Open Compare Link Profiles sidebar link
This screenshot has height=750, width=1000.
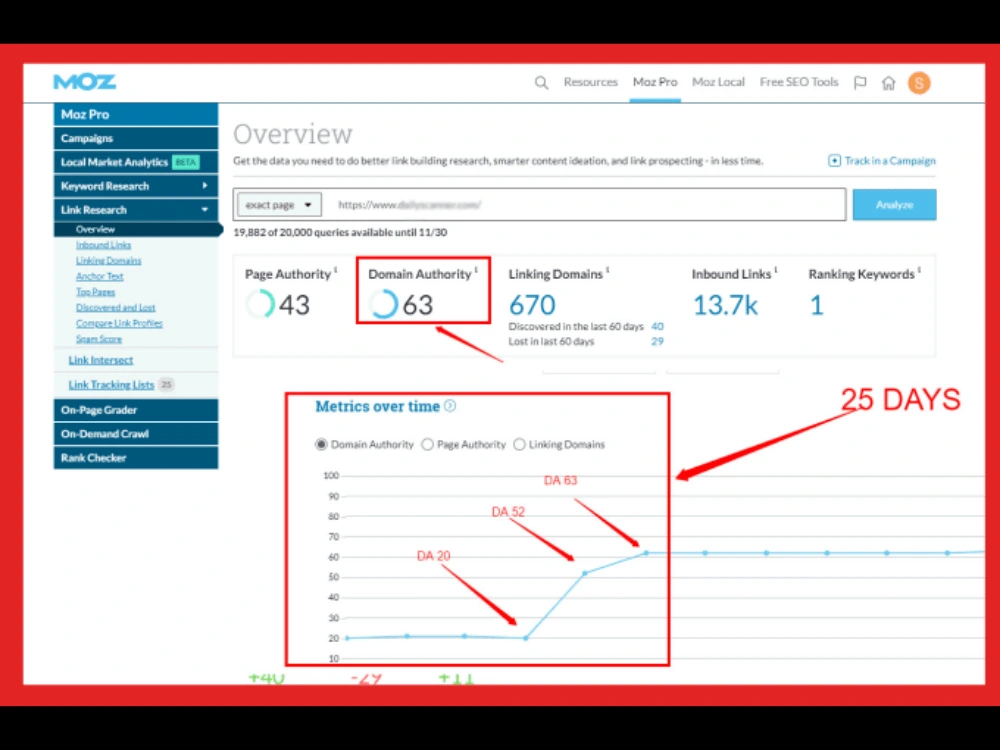click(119, 323)
